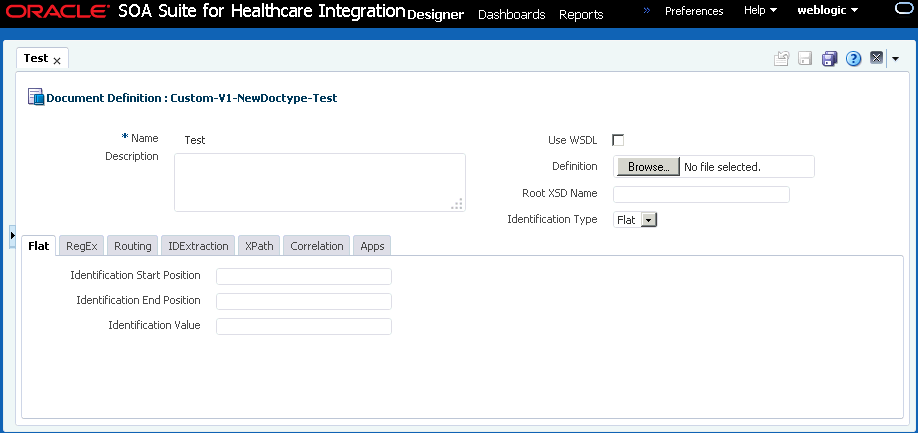The height and width of the screenshot is (433, 918).
Task: Open the Help menu dropdown
Action: point(760,11)
